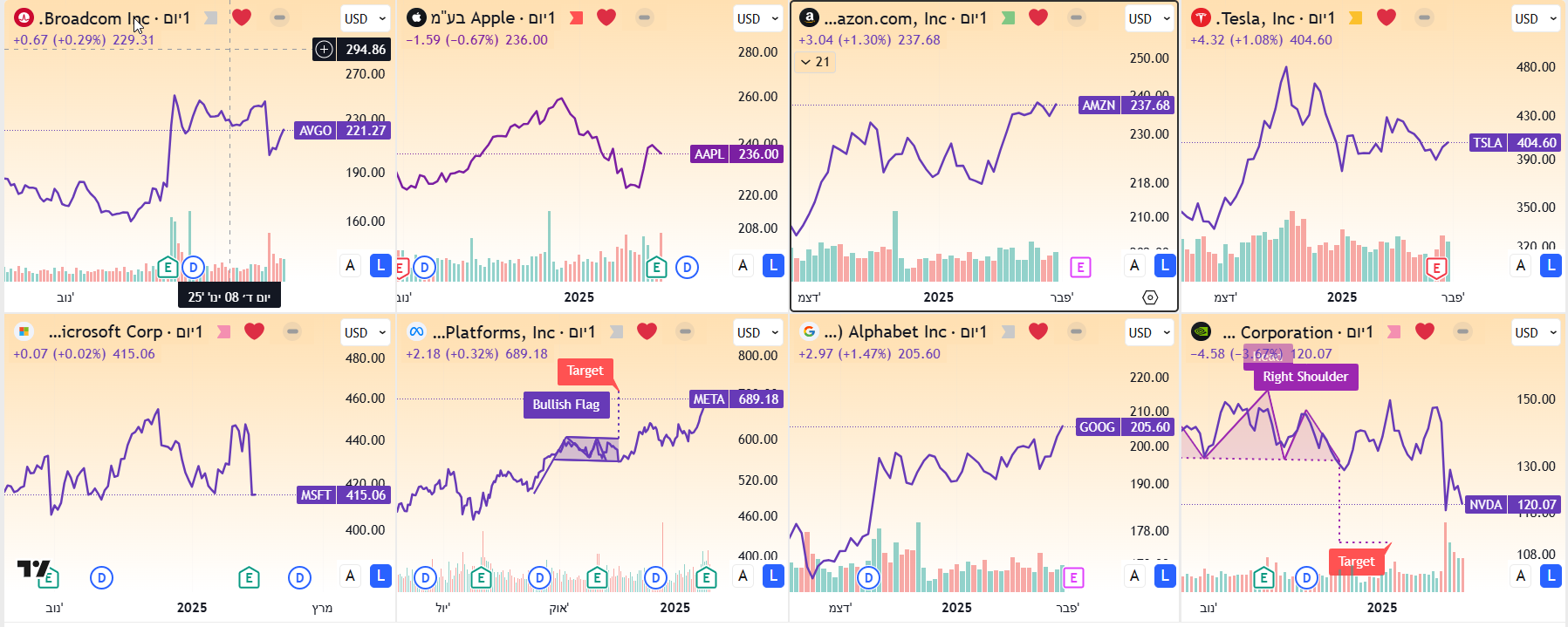The width and height of the screenshot is (1568, 627).
Task: Open chart settings on the Amazon chart
Action: (x=1152, y=296)
